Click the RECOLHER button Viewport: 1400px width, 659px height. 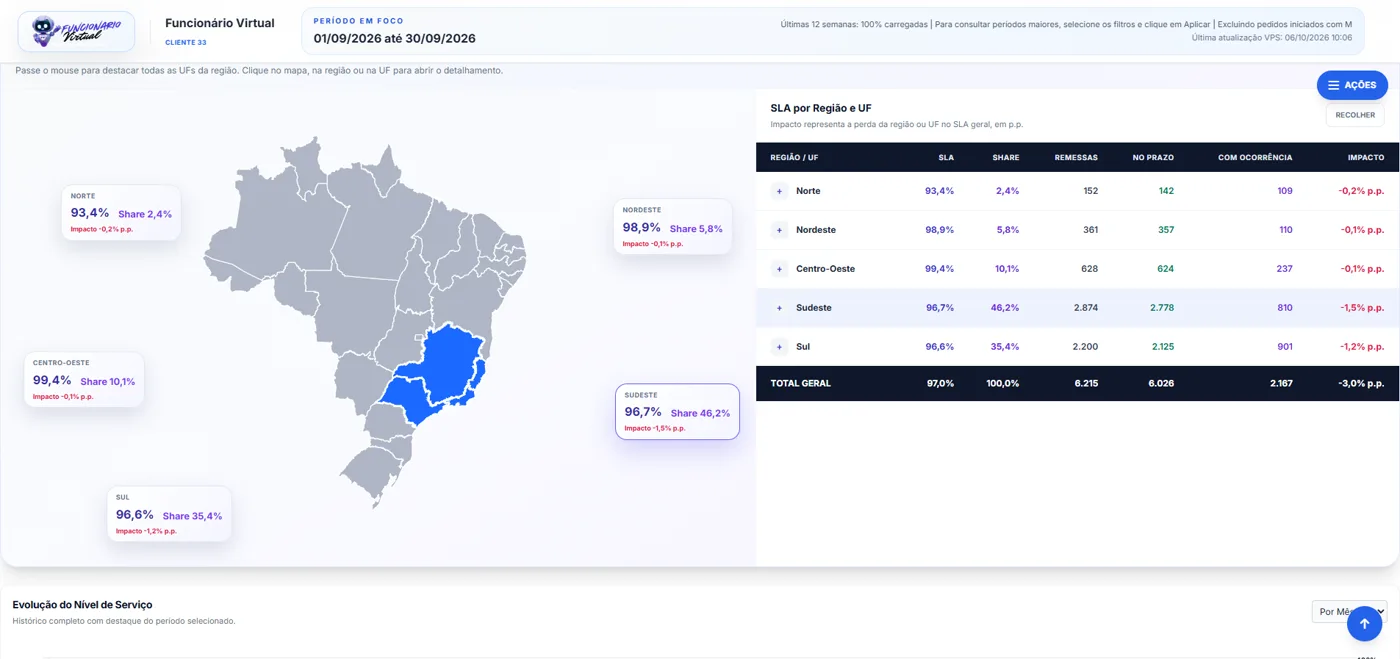coord(1355,115)
